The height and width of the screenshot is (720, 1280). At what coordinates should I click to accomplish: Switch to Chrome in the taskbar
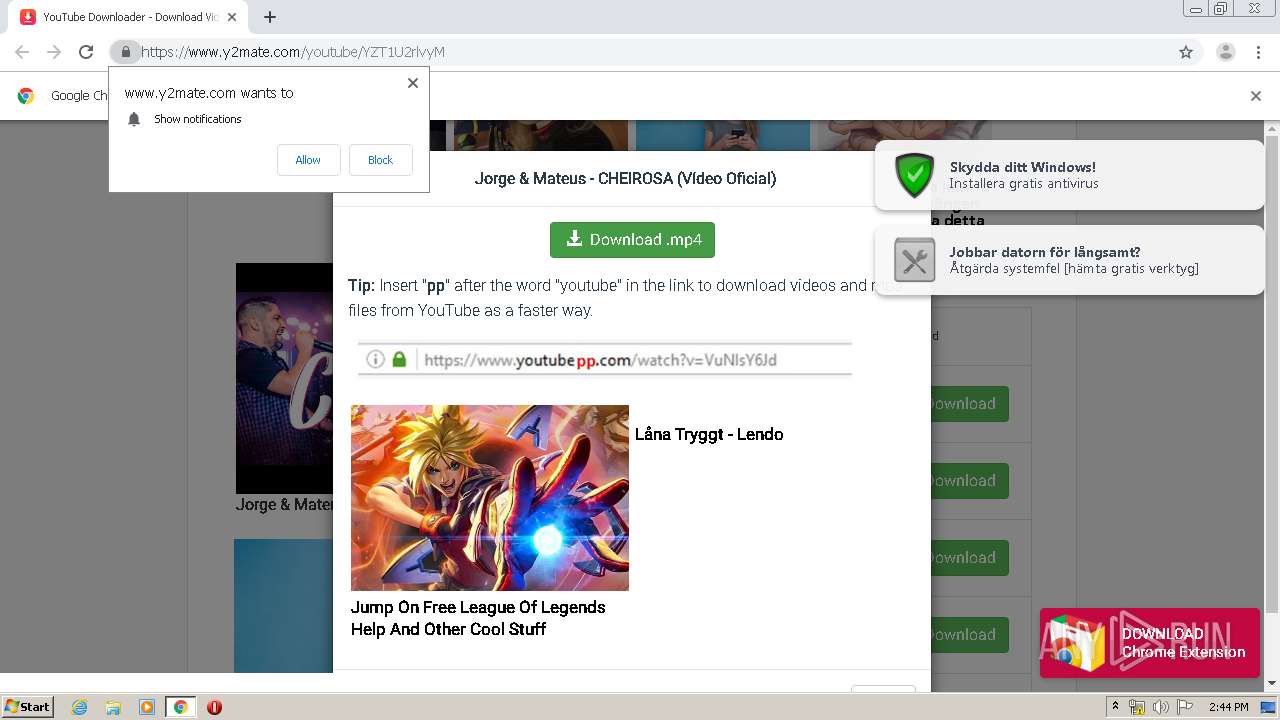coord(180,707)
